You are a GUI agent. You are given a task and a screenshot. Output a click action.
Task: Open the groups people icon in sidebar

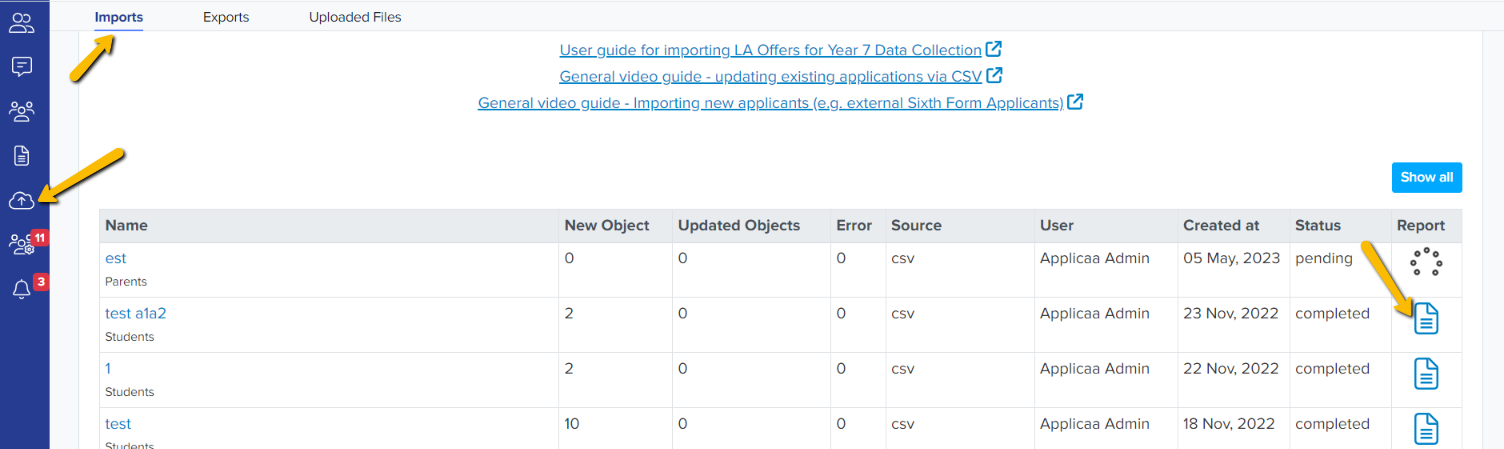tap(21, 111)
